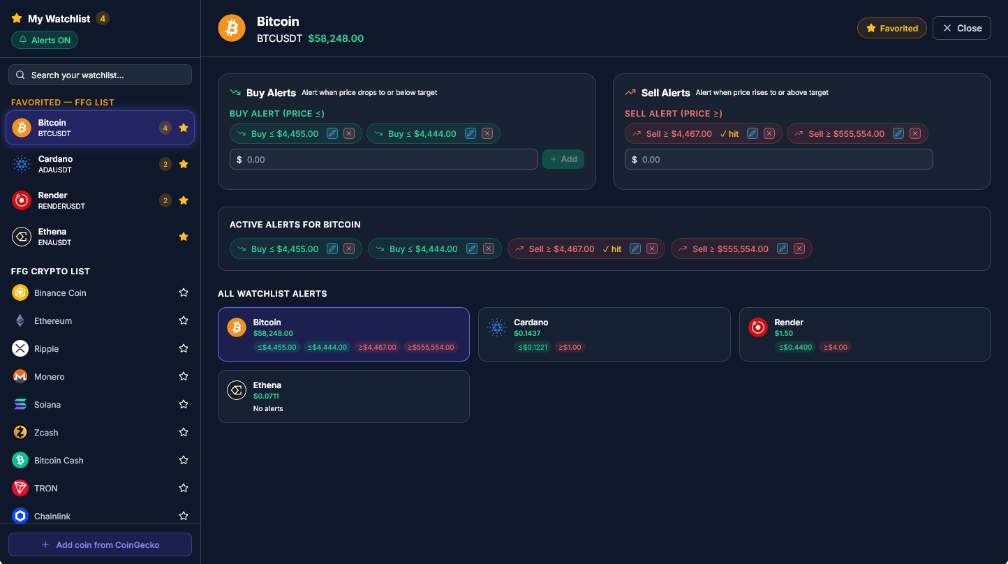
Task: Click the $58,248.00 price in the header
Action: [336, 39]
